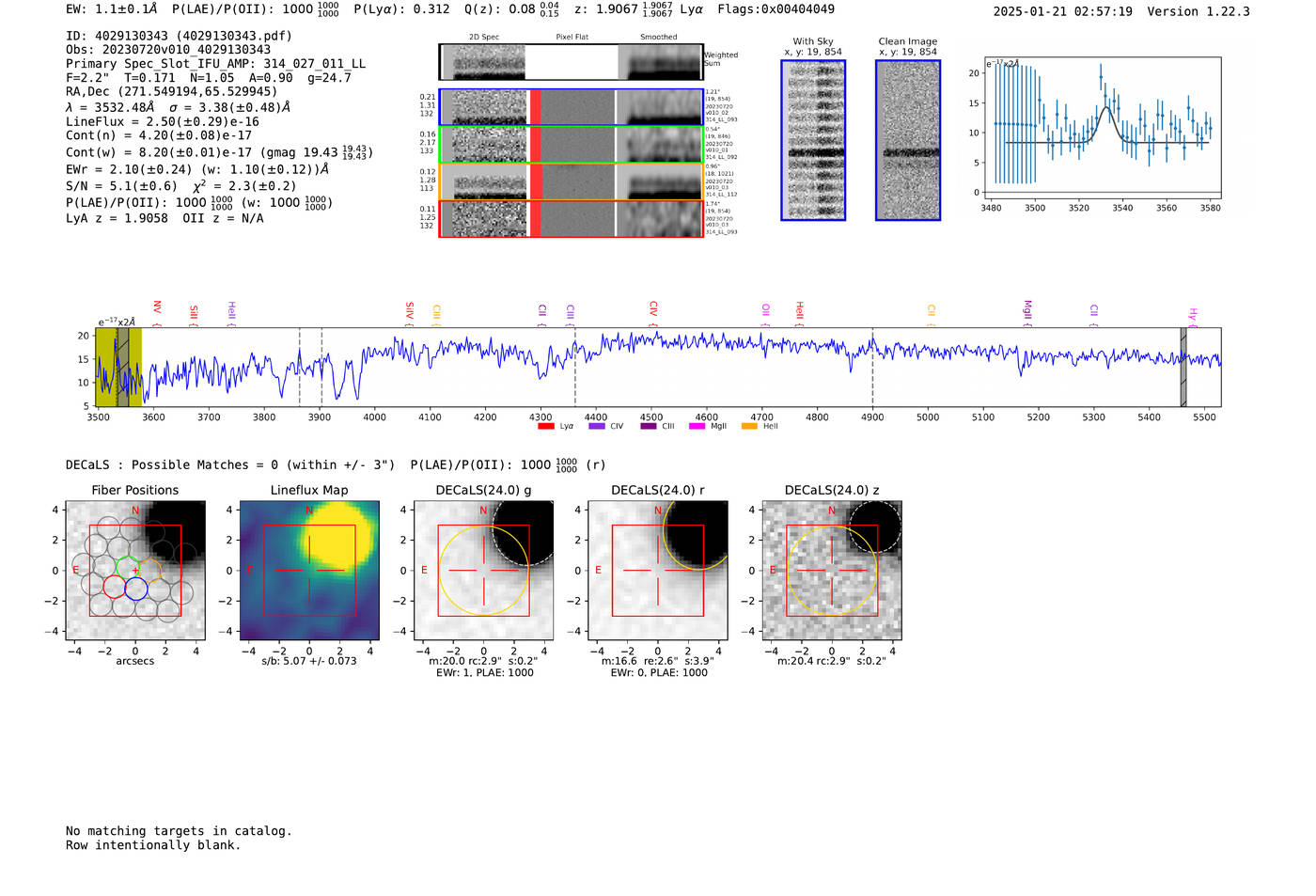Open the Clean Image cutout
The height and width of the screenshot is (896, 1316).
[x=908, y=140]
